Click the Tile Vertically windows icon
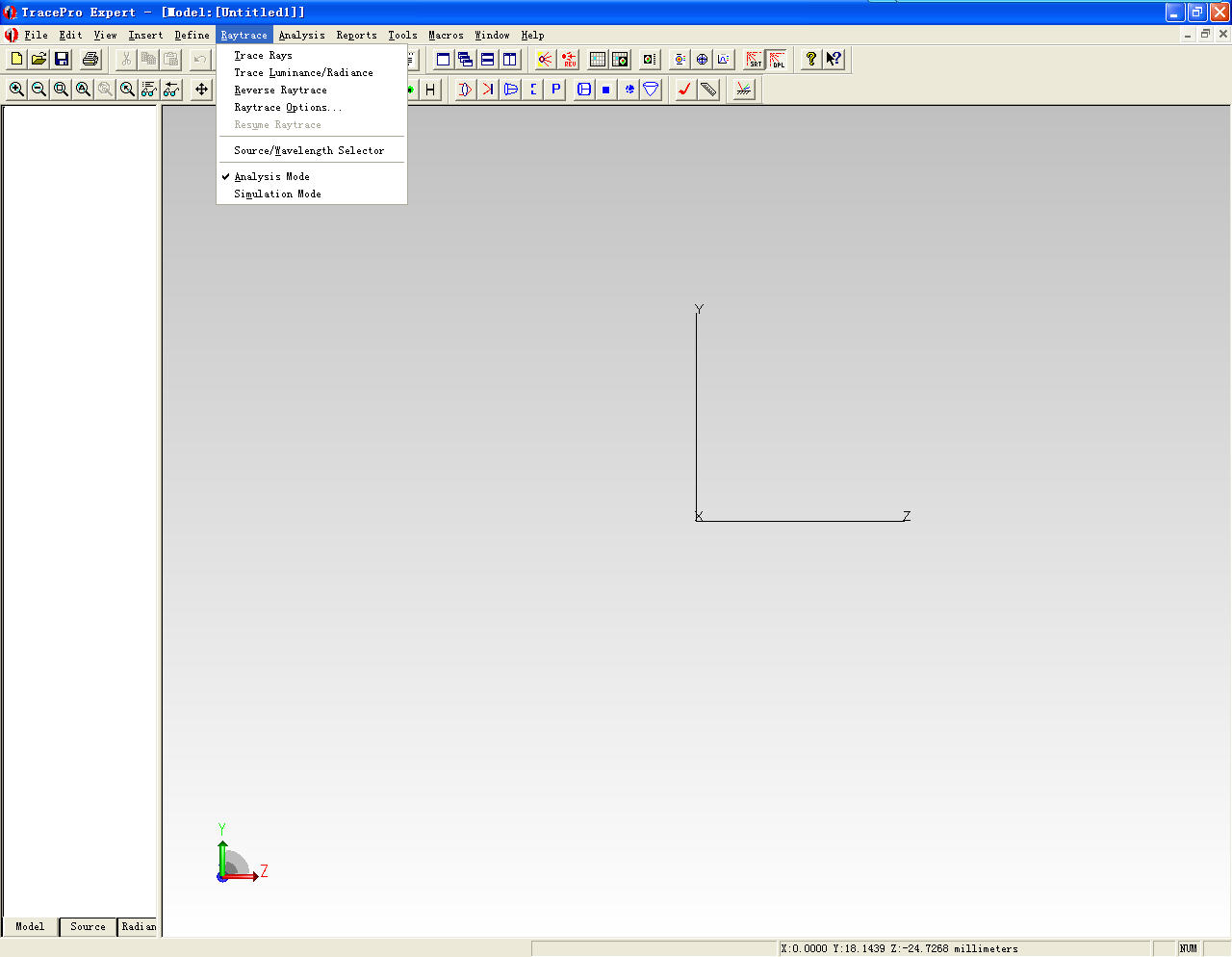1232x957 pixels. pyautogui.click(x=509, y=60)
